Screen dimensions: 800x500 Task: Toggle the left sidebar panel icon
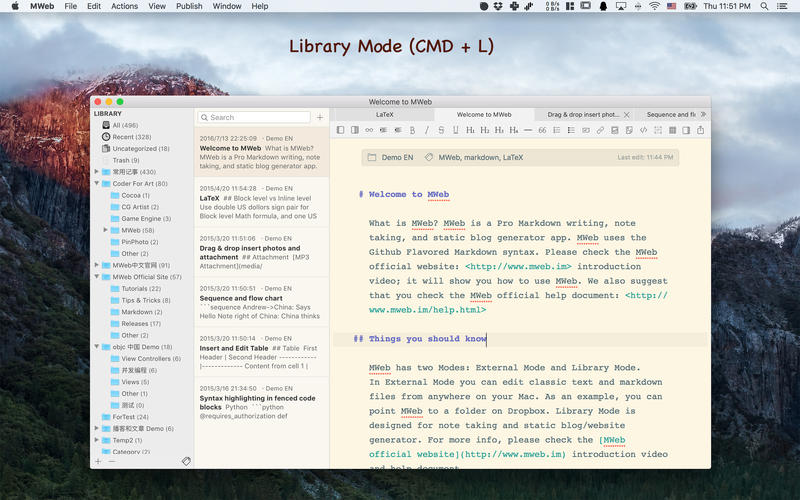[340, 130]
